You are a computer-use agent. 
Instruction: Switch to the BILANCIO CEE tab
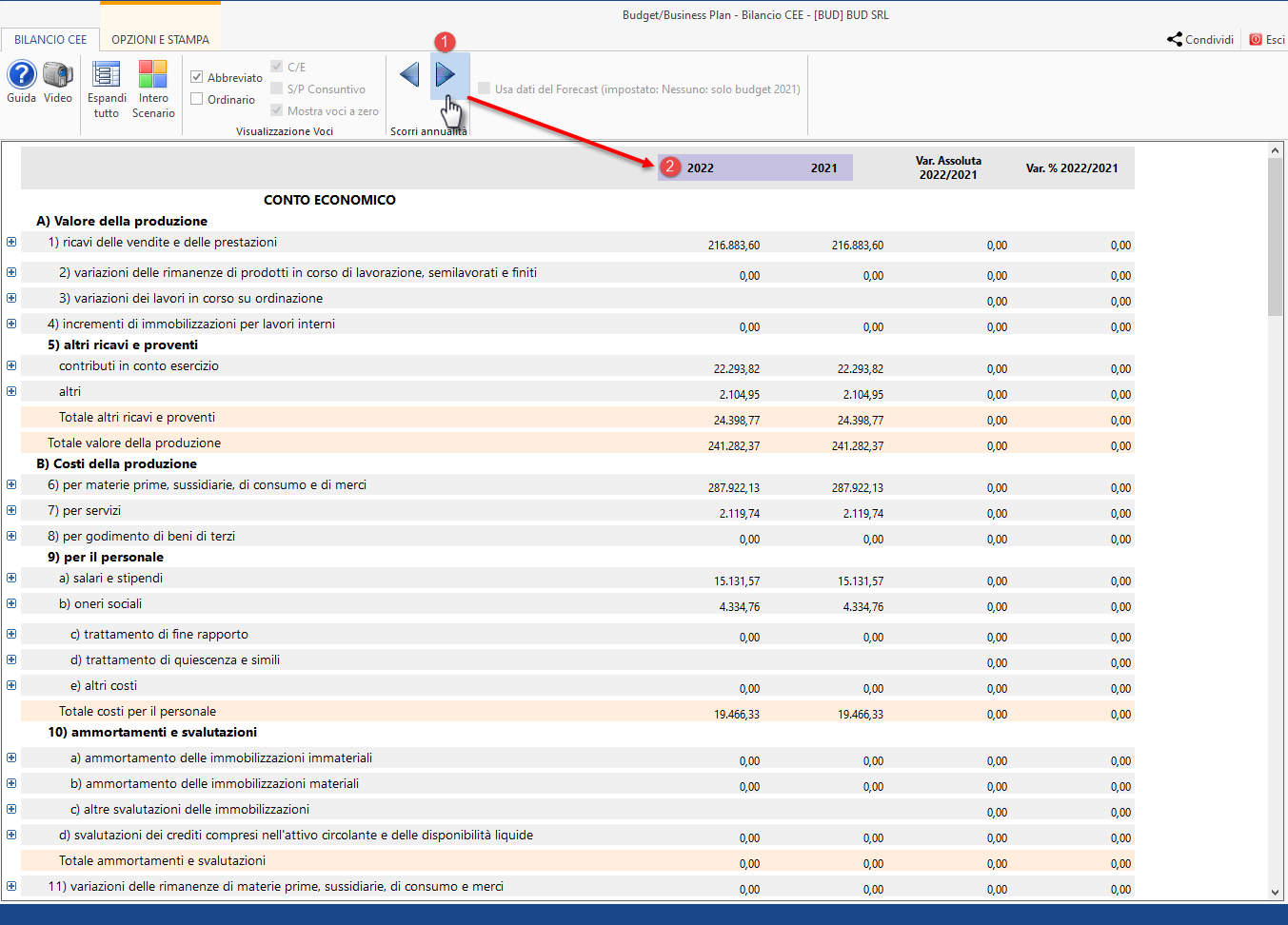click(x=50, y=39)
